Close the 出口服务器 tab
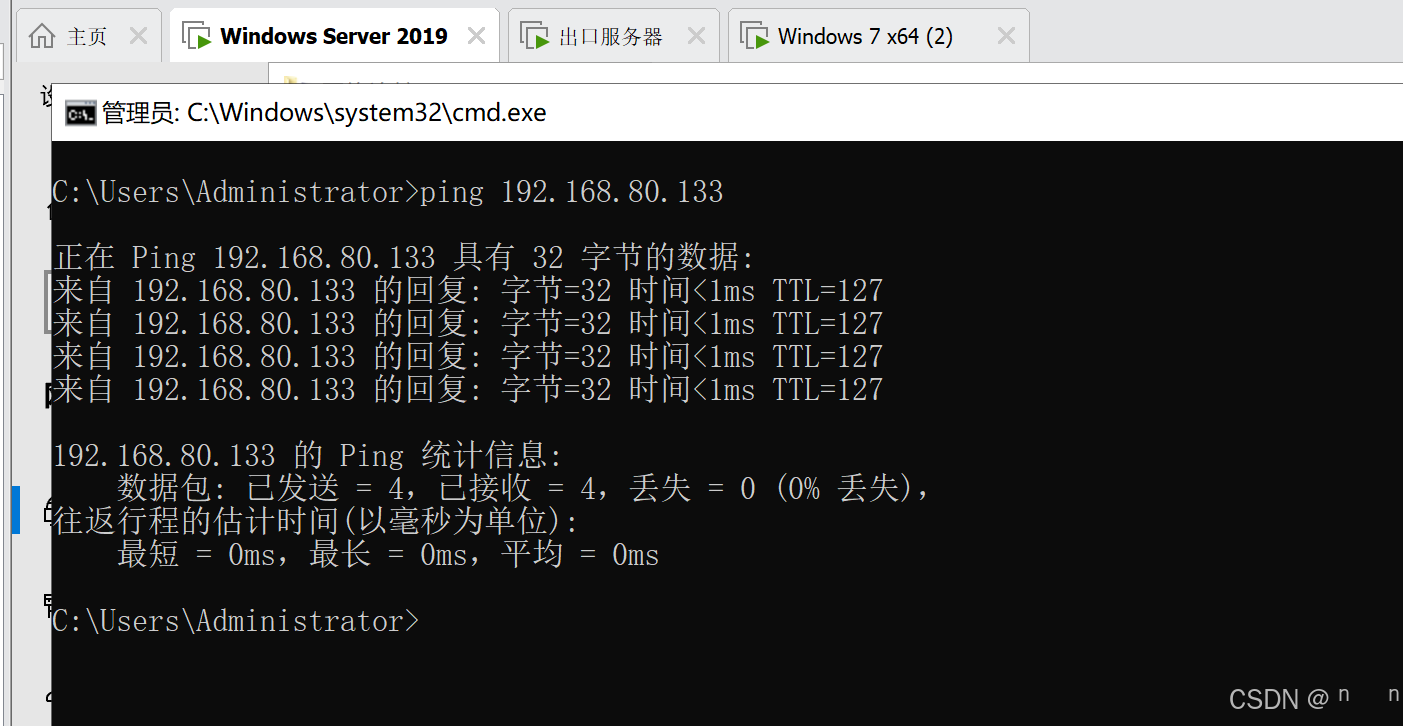Screen dimensions: 1403x726 696,34
